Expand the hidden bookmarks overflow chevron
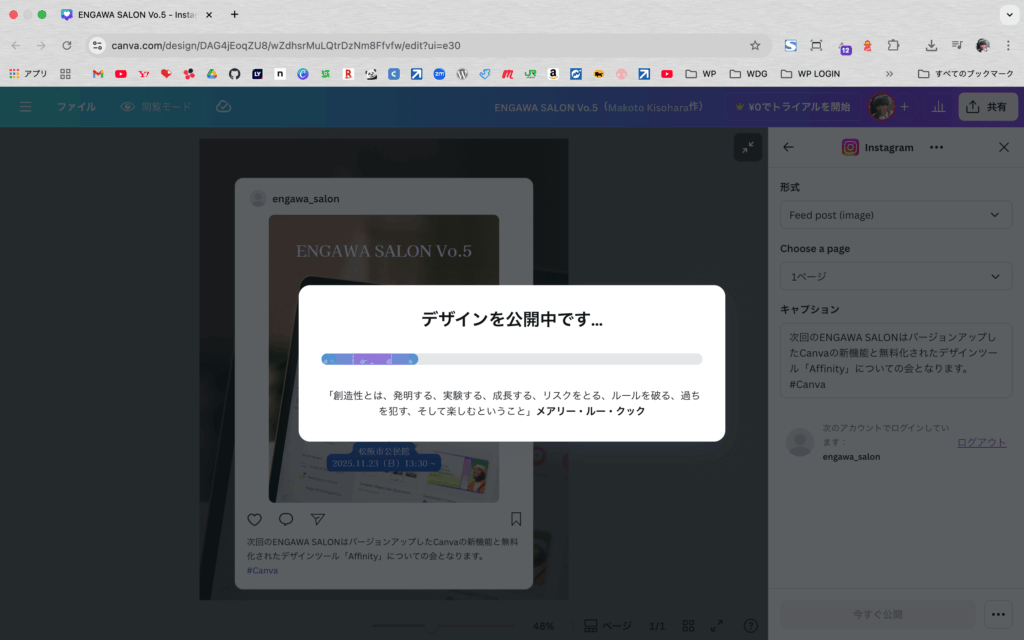 click(x=889, y=73)
